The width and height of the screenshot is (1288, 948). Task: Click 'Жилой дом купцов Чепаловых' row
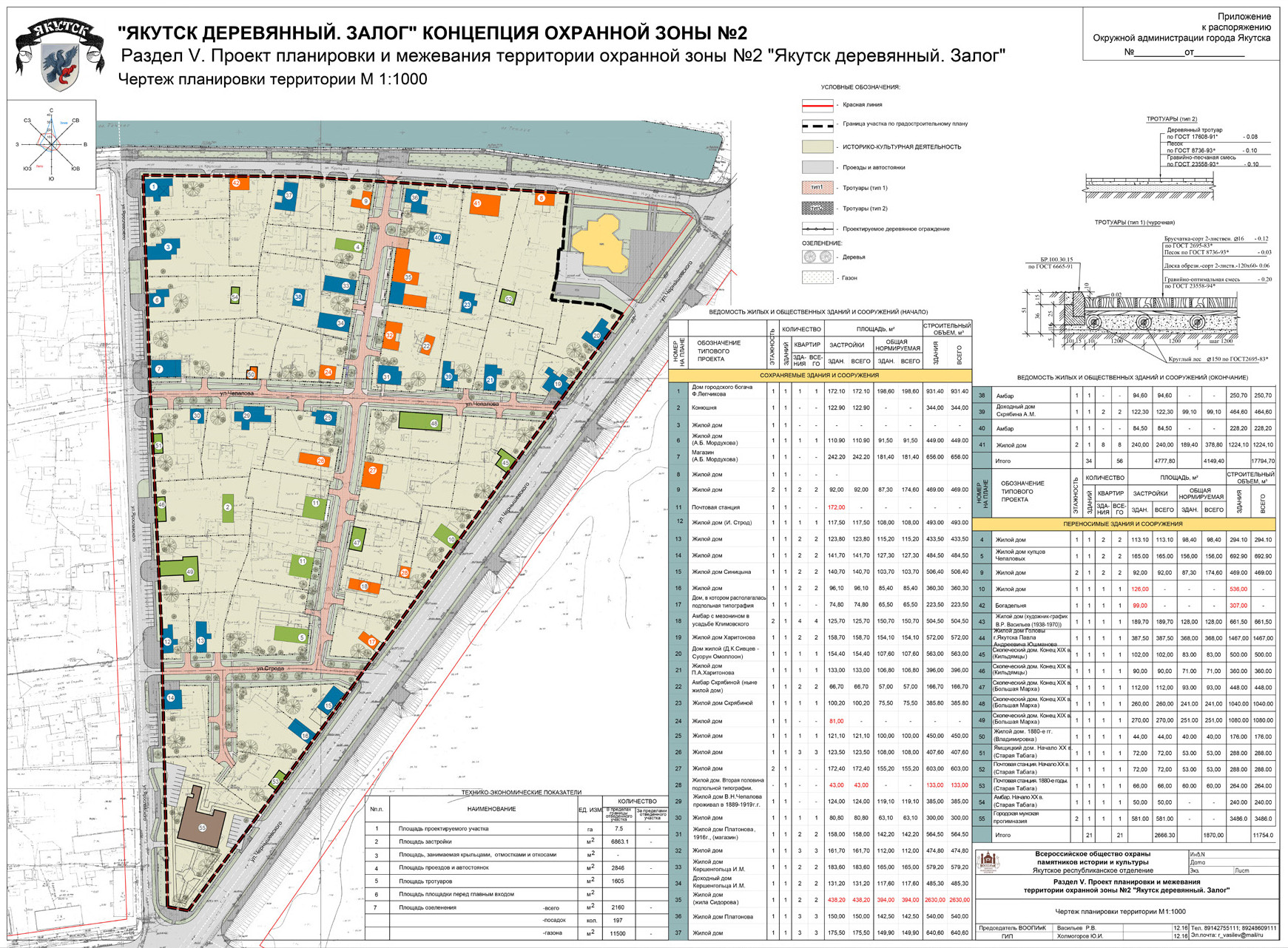tap(1123, 555)
